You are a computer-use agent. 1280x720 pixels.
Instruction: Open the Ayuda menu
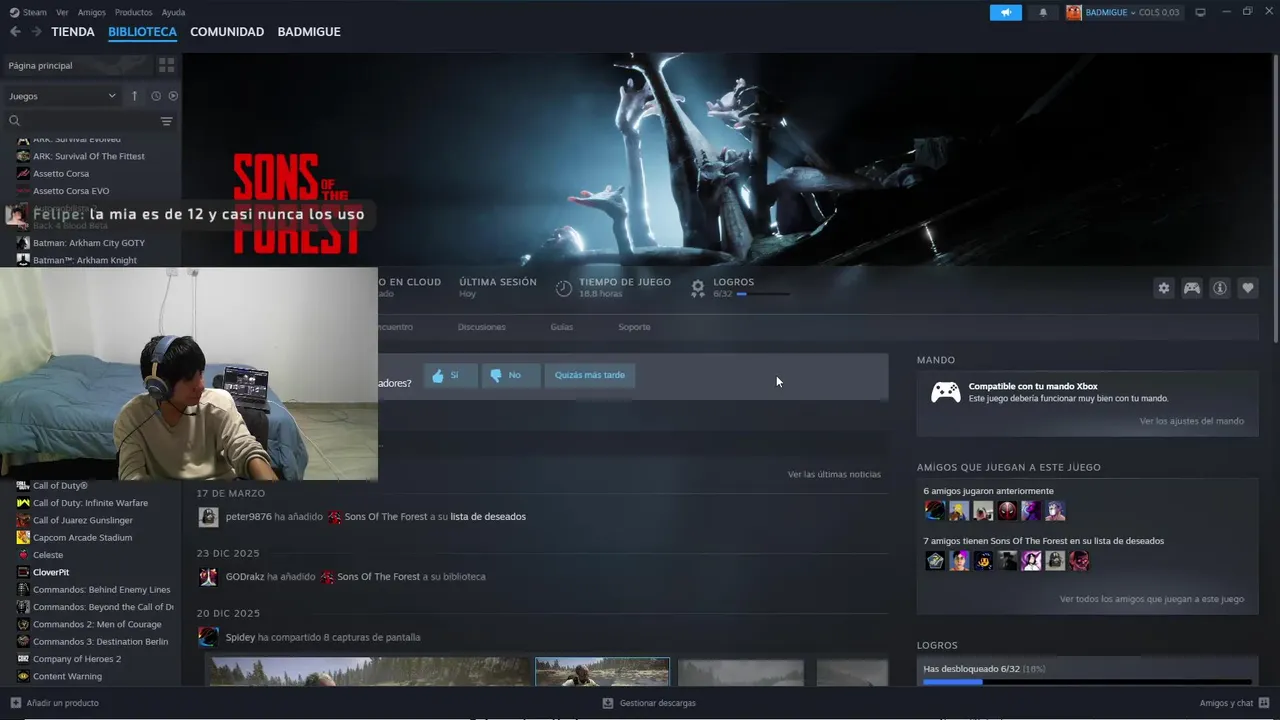[x=173, y=12]
